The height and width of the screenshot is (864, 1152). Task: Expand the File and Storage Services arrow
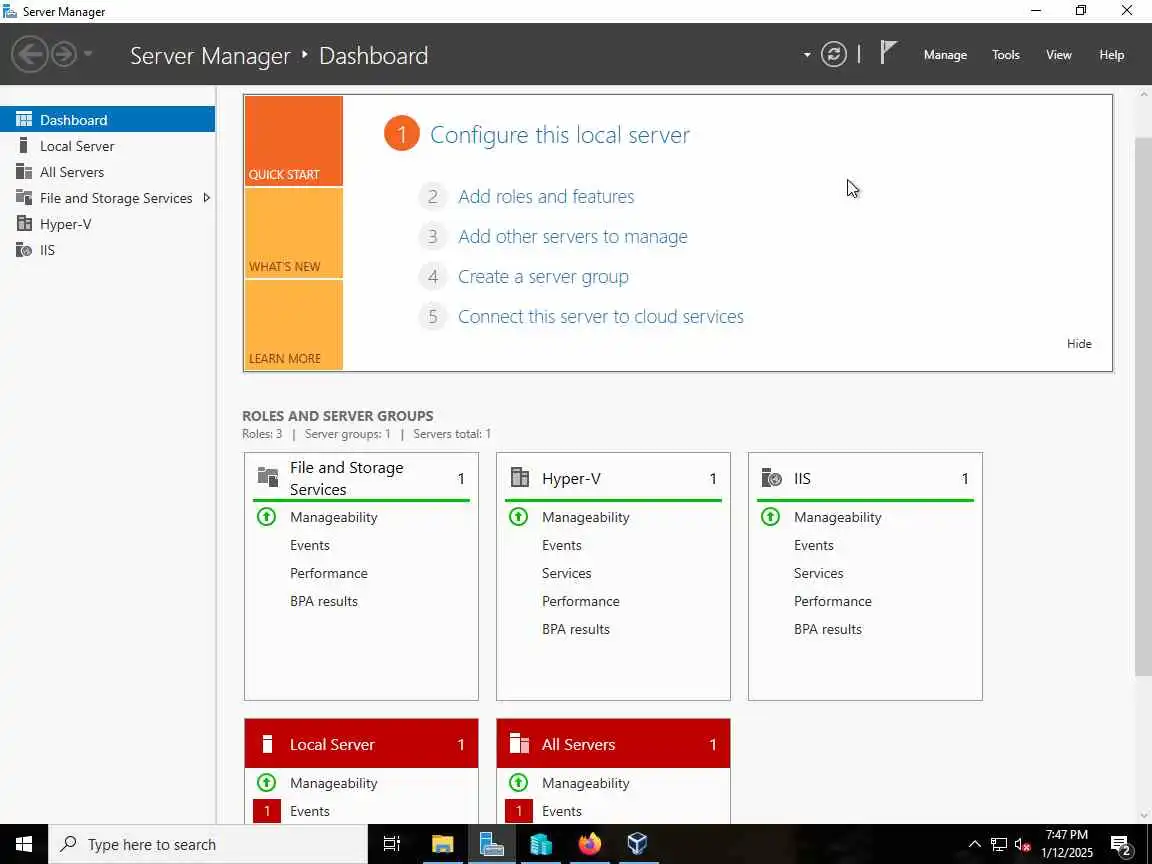[x=206, y=198]
